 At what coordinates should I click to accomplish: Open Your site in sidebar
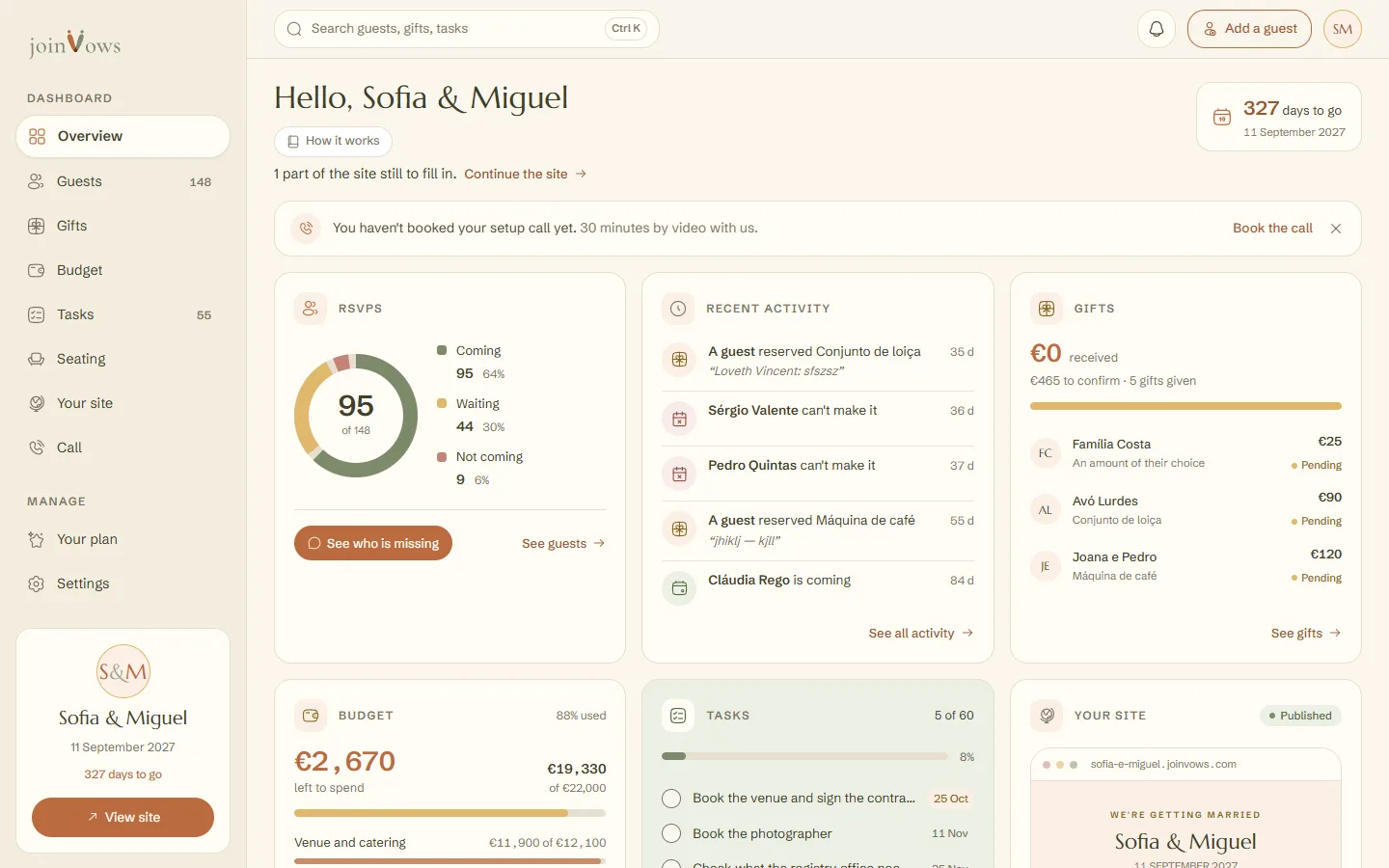click(123, 403)
